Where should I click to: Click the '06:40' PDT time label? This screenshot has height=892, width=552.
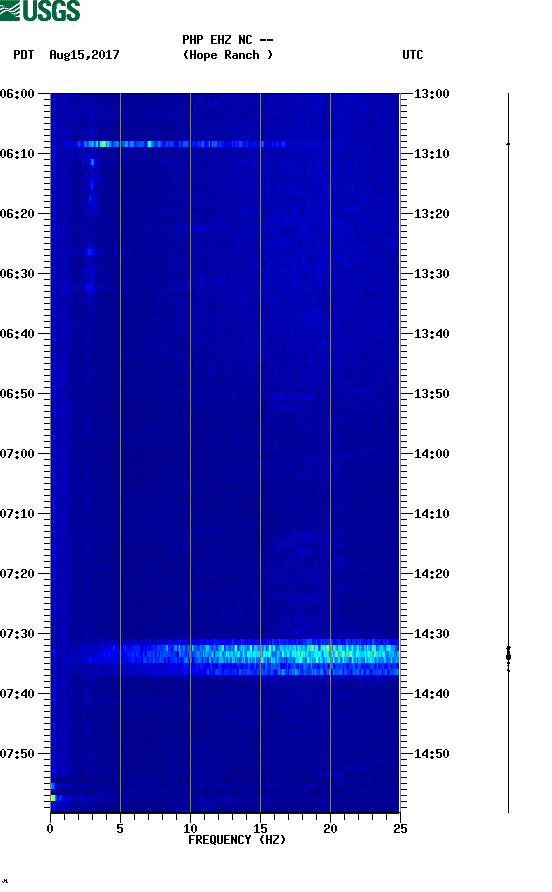pos(17,334)
